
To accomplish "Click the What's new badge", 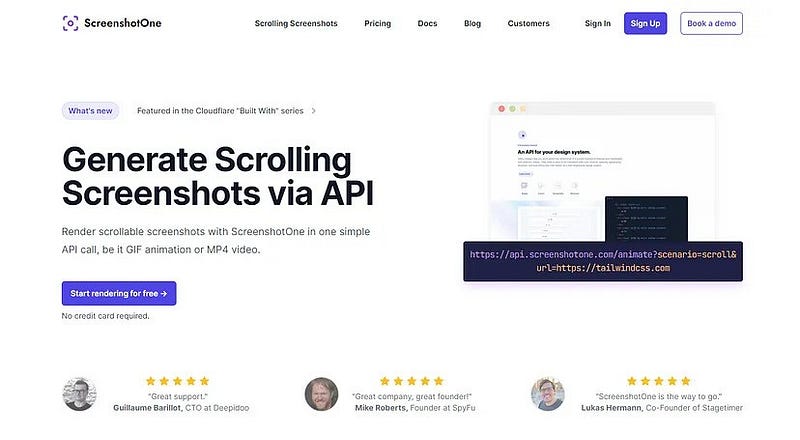I will pyautogui.click(x=90, y=111).
